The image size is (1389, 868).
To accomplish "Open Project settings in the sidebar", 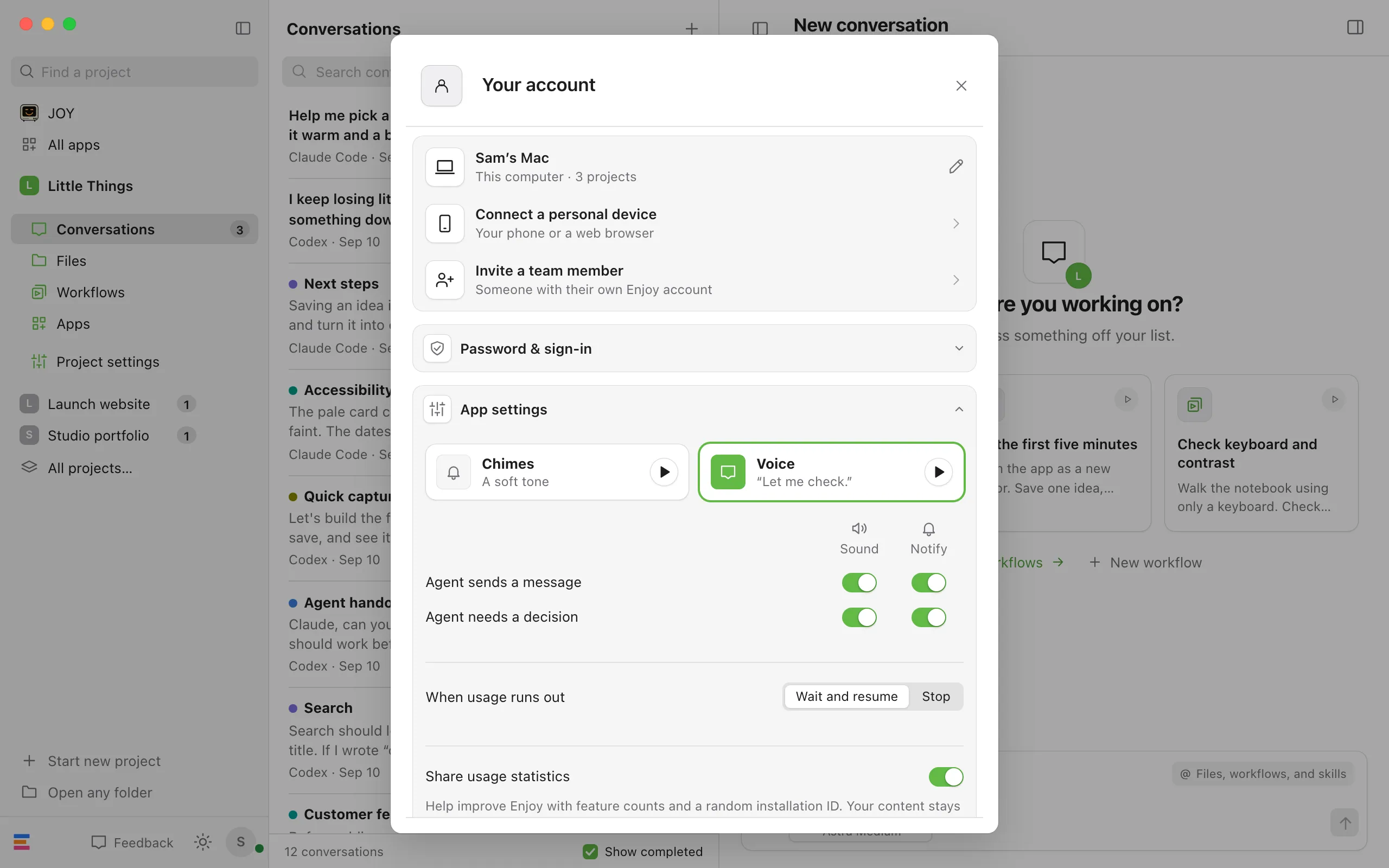I will (135, 362).
